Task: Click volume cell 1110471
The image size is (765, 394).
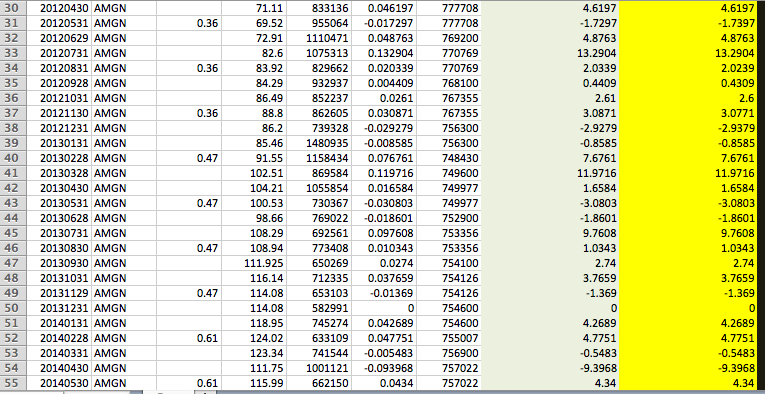Action: coord(319,38)
